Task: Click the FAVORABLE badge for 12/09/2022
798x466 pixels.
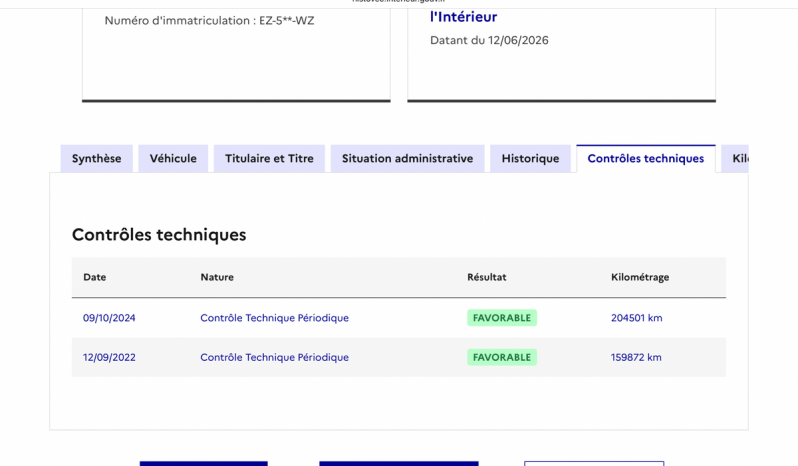Action: (x=502, y=357)
